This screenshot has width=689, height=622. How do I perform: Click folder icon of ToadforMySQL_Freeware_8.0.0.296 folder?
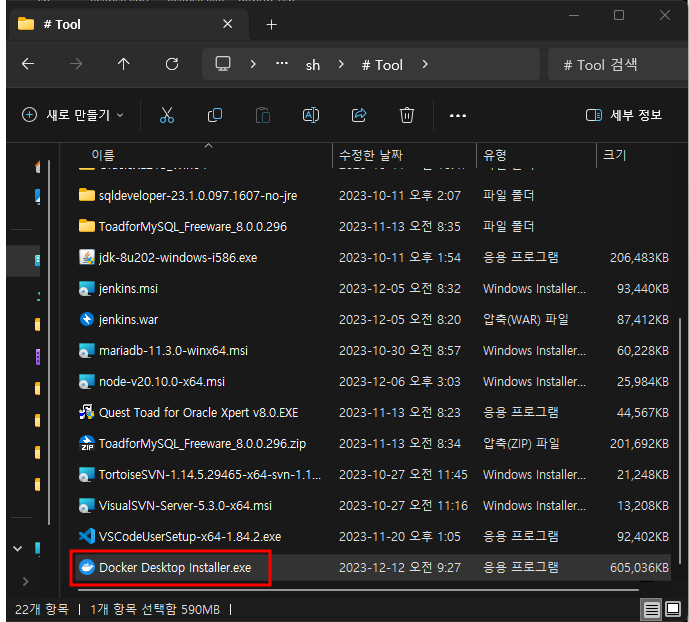(87, 226)
